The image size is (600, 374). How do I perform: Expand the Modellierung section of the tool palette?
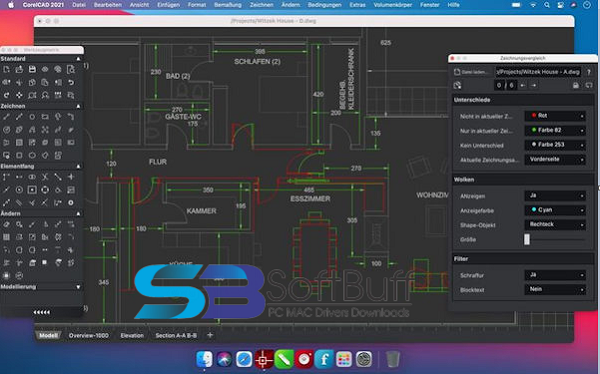[78, 287]
